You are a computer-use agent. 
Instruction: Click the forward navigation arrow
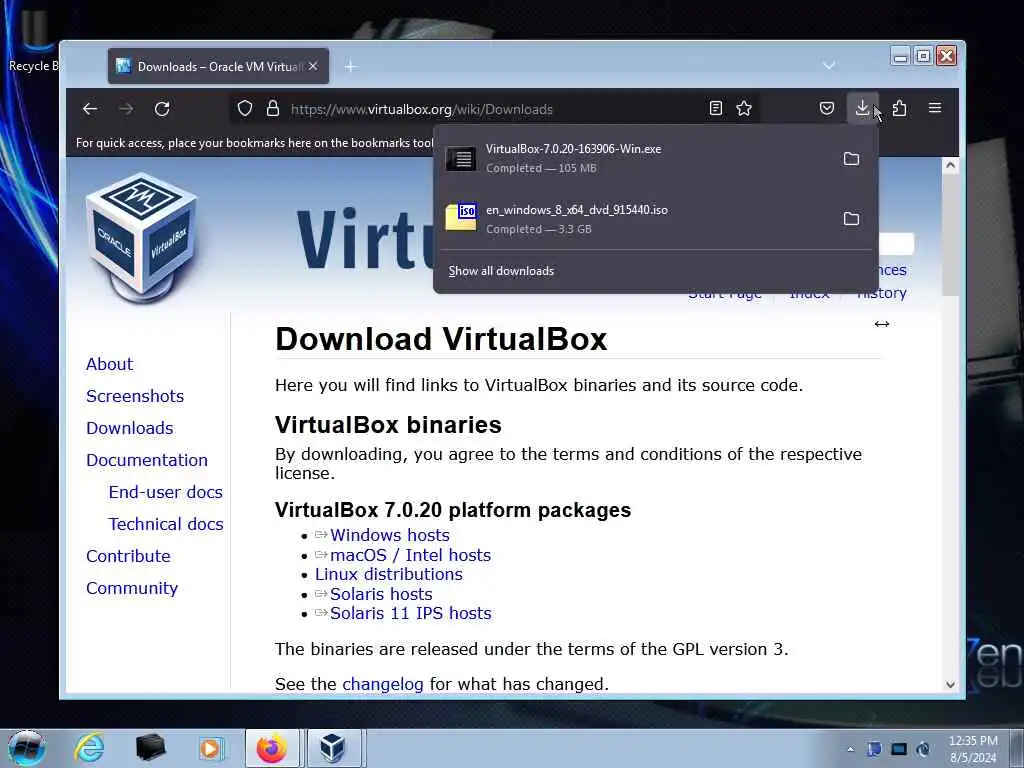point(126,108)
